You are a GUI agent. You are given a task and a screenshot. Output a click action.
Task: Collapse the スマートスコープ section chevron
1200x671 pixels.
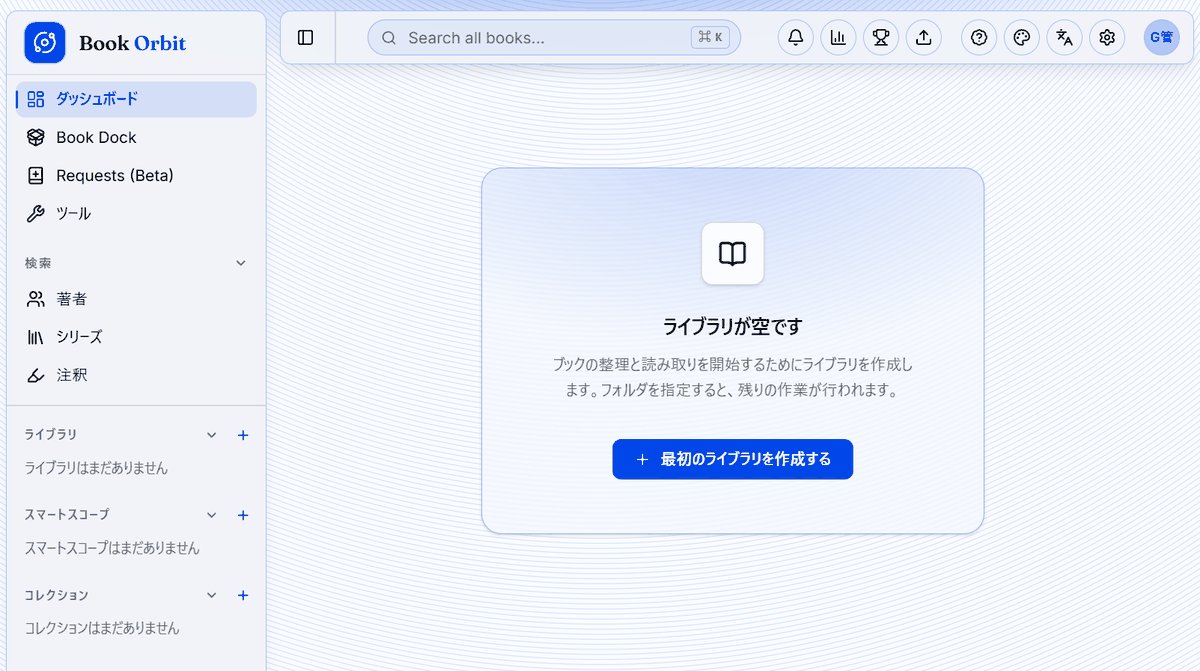point(211,515)
